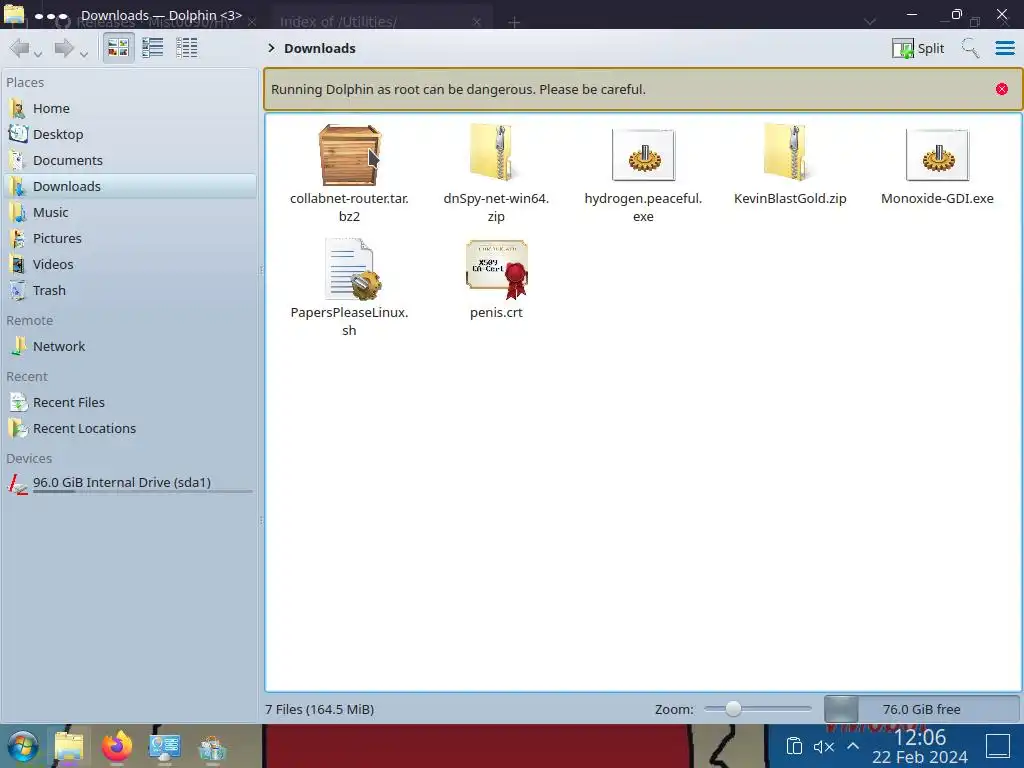The image size is (1024, 768).
Task: Go back with the back arrow
Action: pos(20,48)
